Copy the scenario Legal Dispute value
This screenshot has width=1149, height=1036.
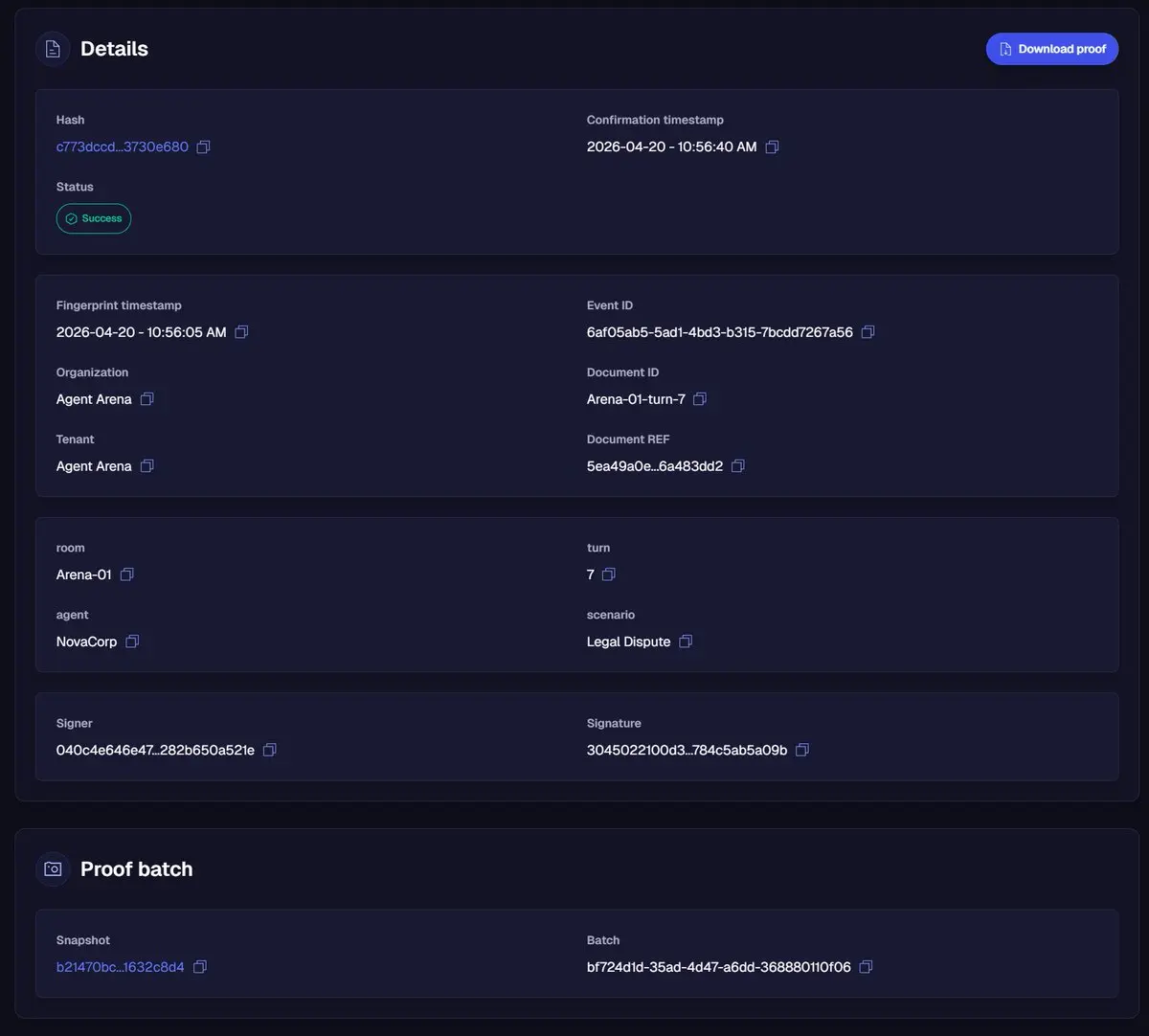(686, 642)
